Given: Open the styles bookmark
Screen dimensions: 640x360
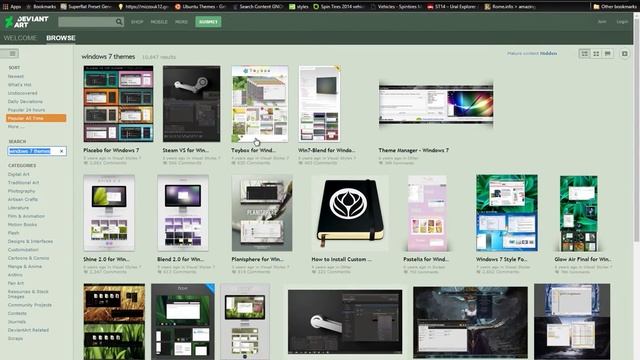Looking at the screenshot, I should coord(299,7).
